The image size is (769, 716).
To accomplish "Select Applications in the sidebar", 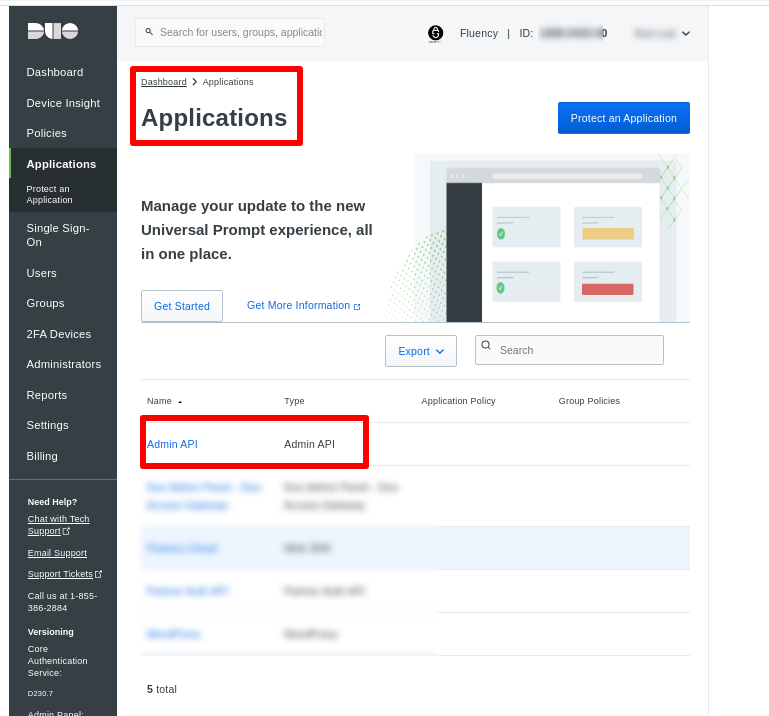I will (x=61, y=164).
